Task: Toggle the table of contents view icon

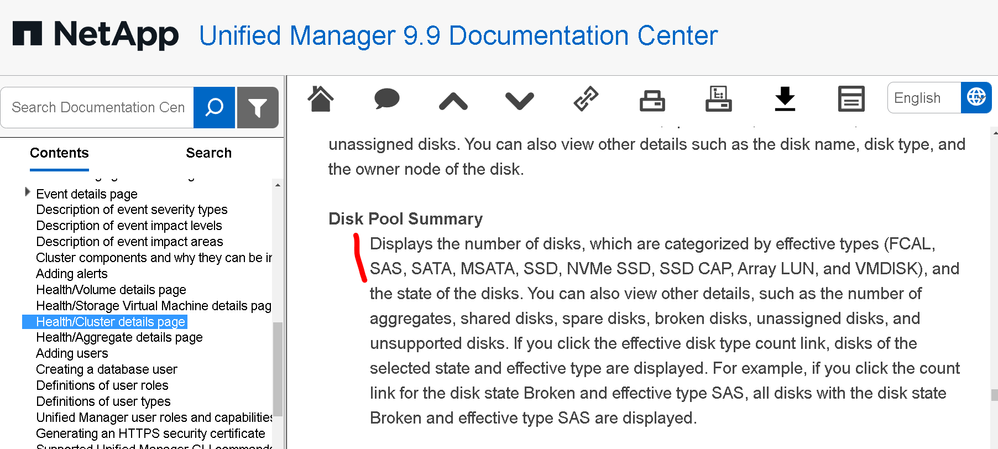Action: [x=851, y=98]
